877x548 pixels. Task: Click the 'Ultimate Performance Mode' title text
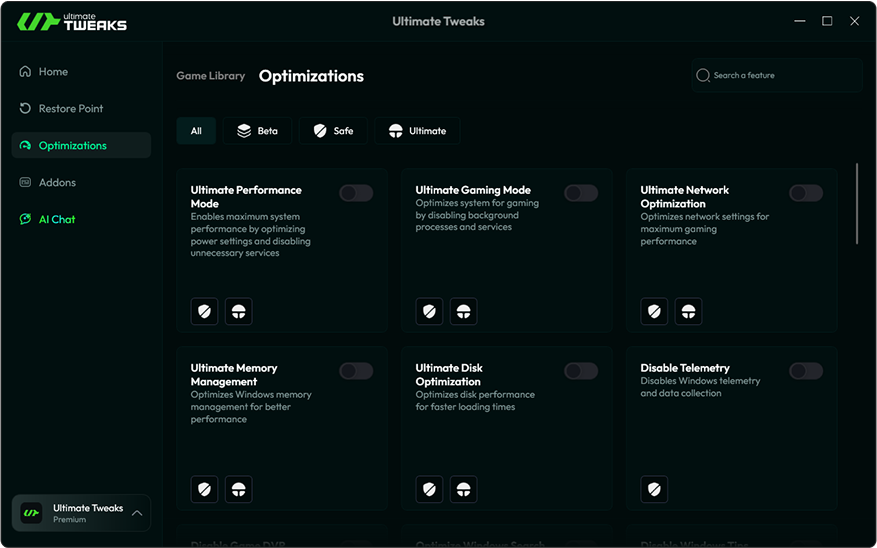point(246,197)
